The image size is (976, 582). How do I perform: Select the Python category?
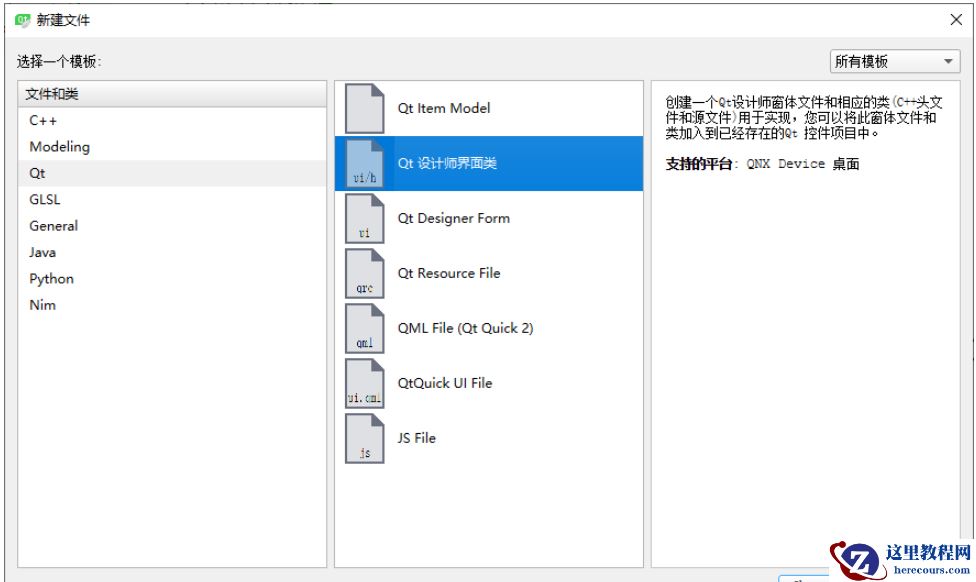tap(172, 278)
